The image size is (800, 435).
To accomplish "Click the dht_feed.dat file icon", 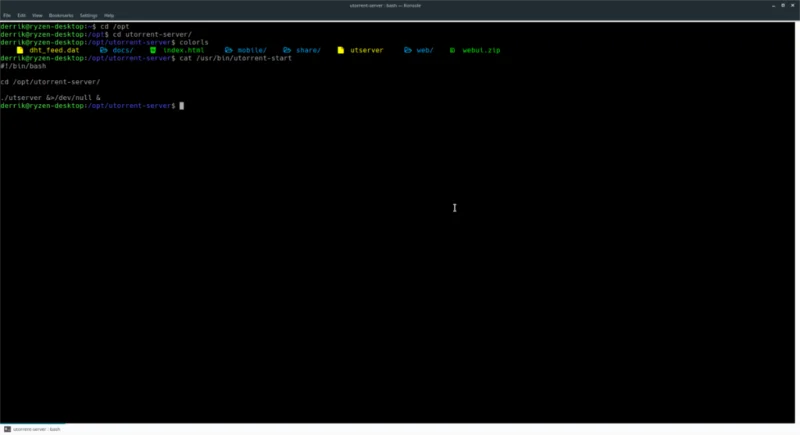I will coord(20,50).
